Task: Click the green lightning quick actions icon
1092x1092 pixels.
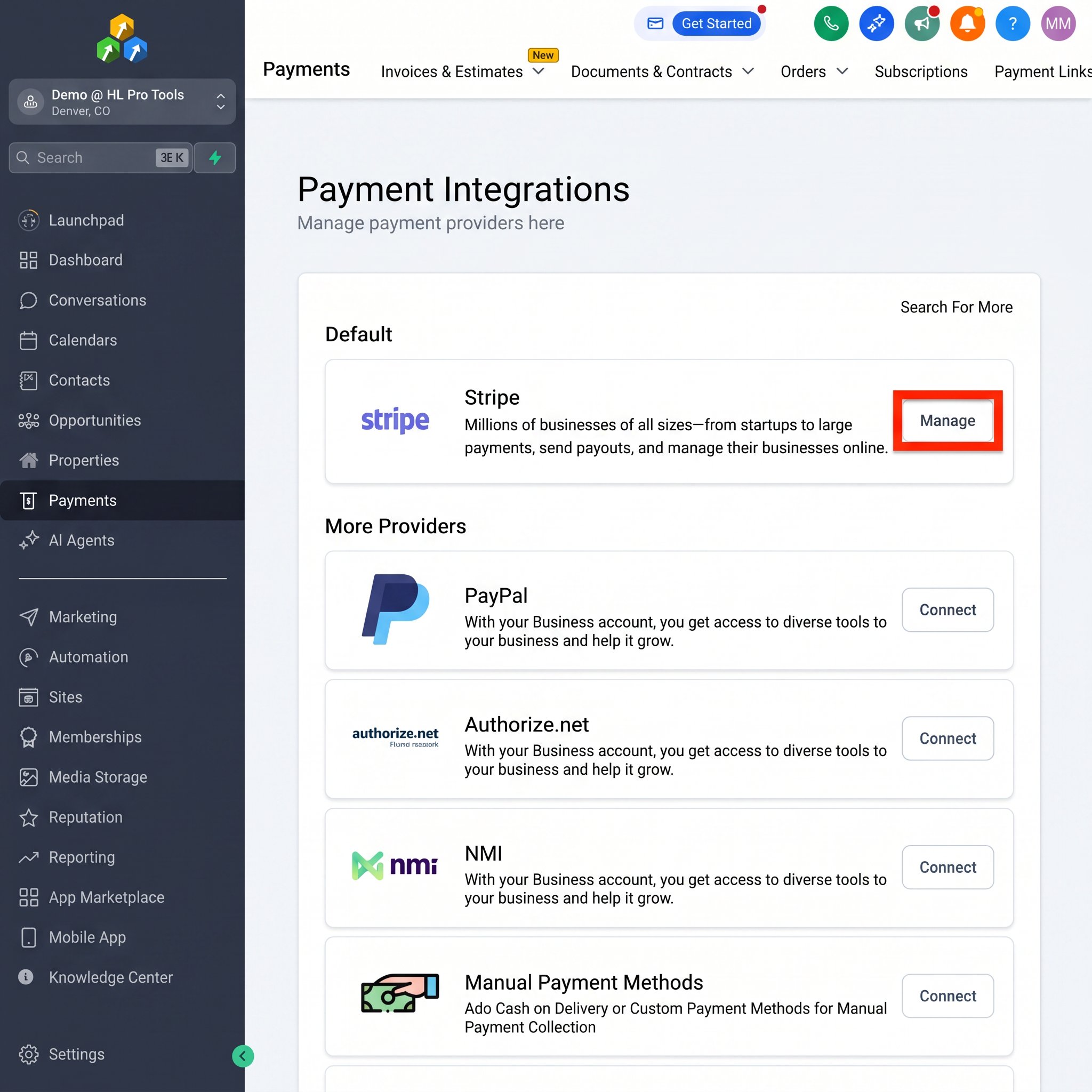Action: coord(215,158)
